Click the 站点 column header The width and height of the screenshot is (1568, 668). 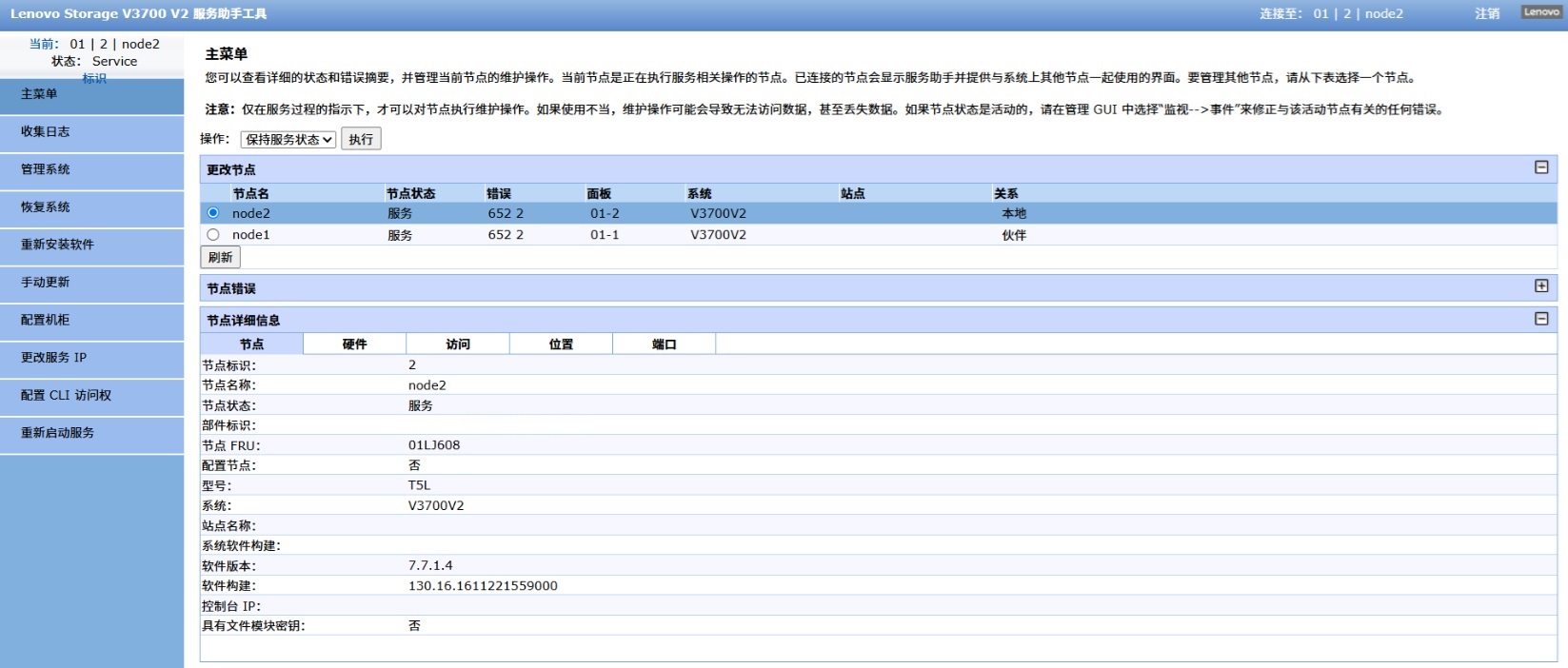tap(853, 193)
